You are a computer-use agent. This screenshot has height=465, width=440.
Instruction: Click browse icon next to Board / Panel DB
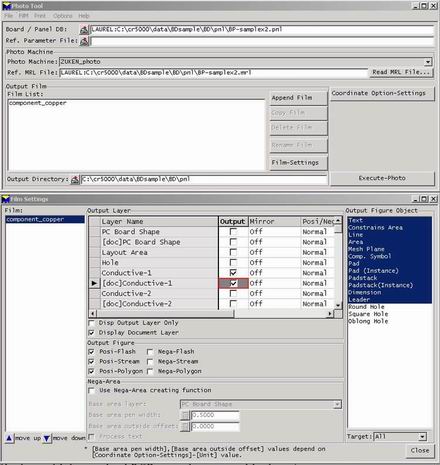(84, 30)
